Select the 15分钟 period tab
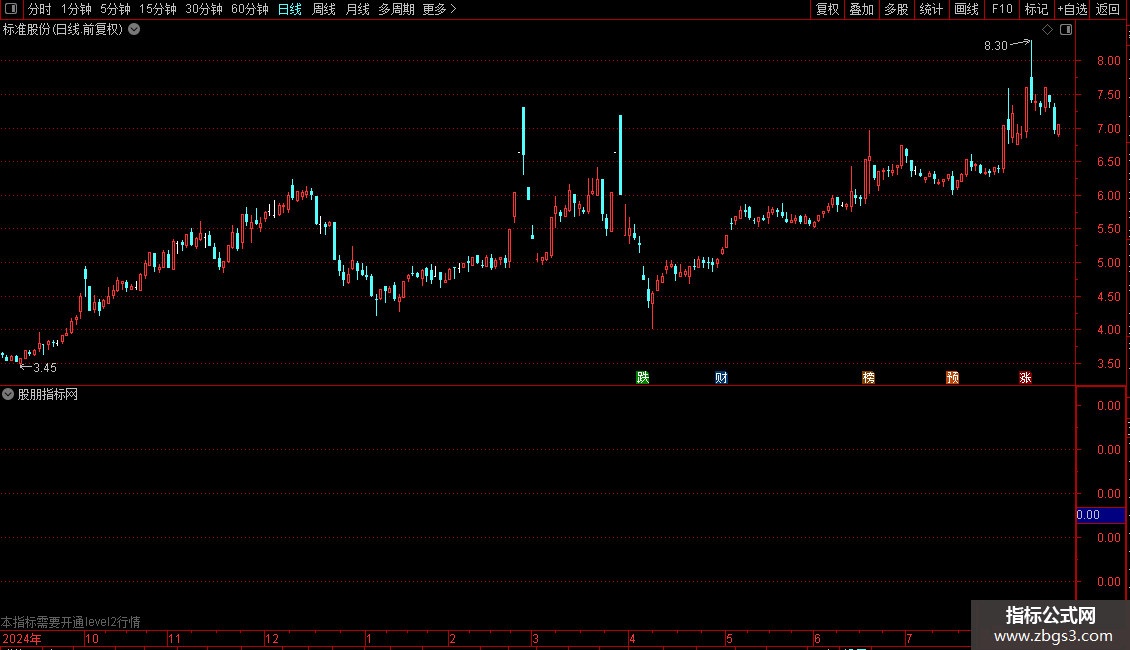1130x650 pixels. click(158, 9)
